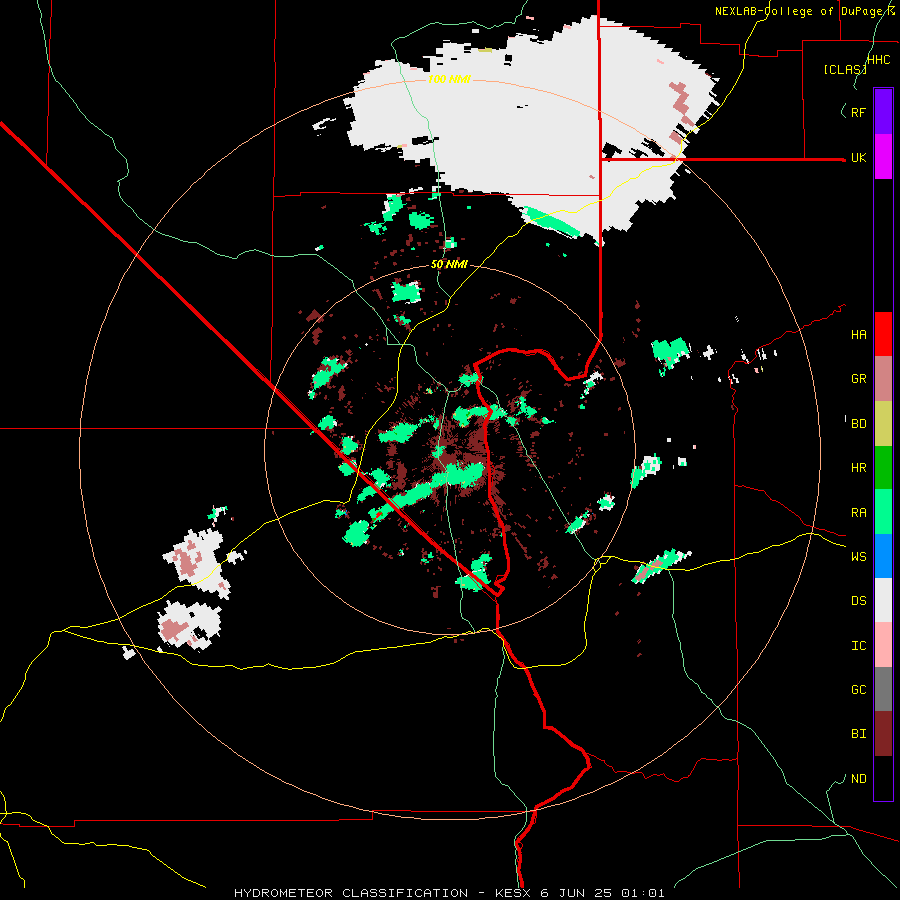Click the dusty pink GR legend swatch
This screenshot has height=900, width=900.
point(883,379)
